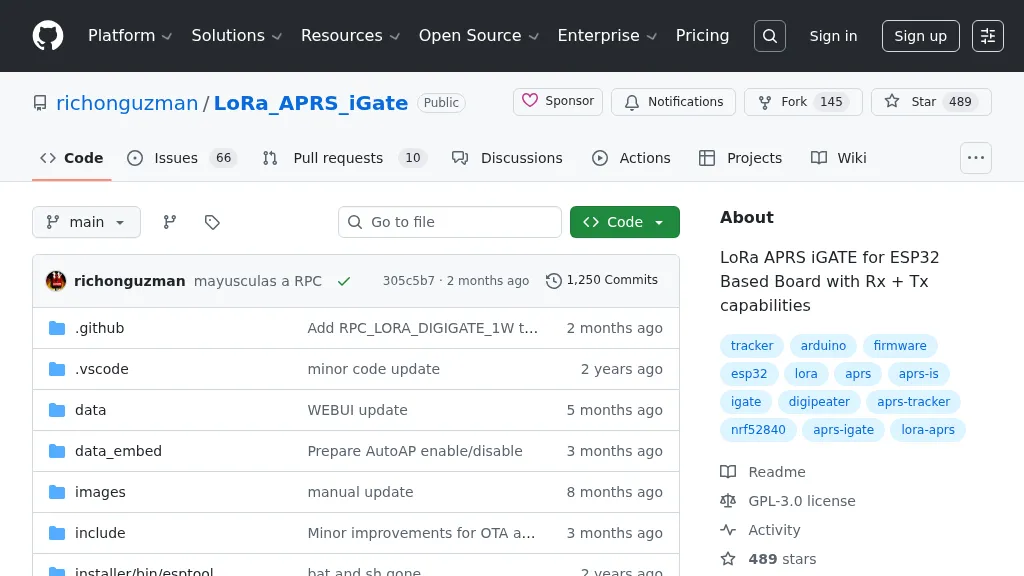The height and width of the screenshot is (576, 1024).
Task: Open the richonguzman owner link
Action: (127, 103)
